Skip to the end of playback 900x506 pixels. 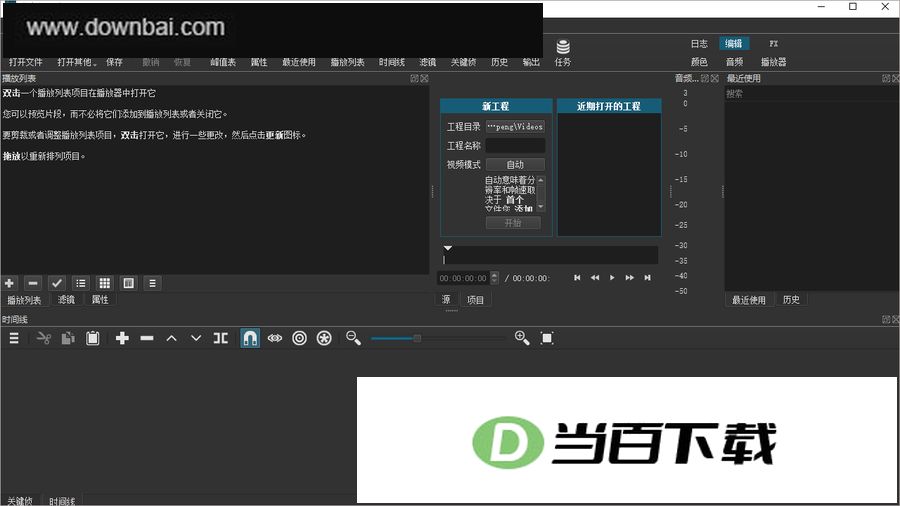pos(647,278)
